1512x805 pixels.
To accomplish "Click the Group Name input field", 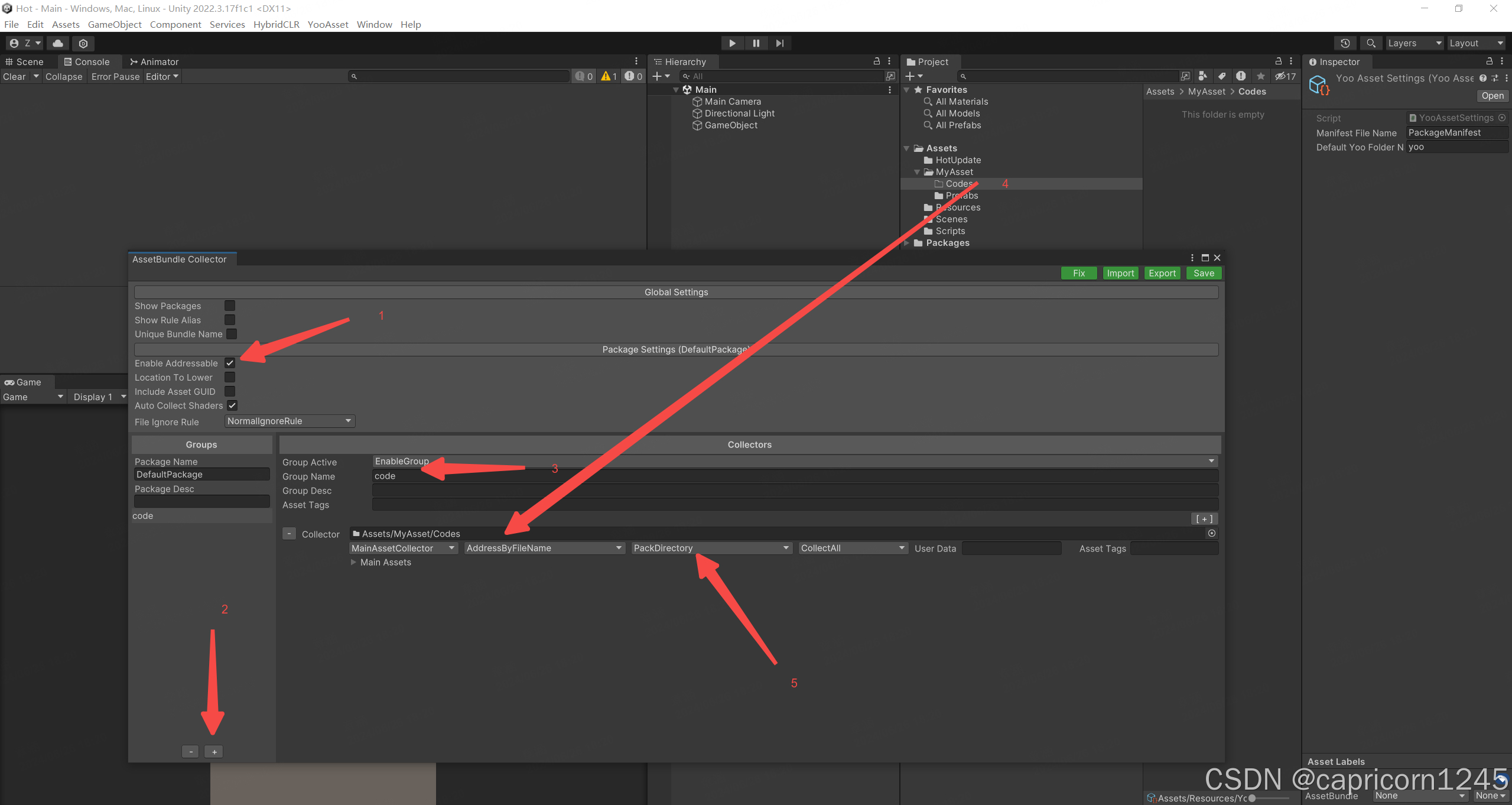I will (794, 475).
